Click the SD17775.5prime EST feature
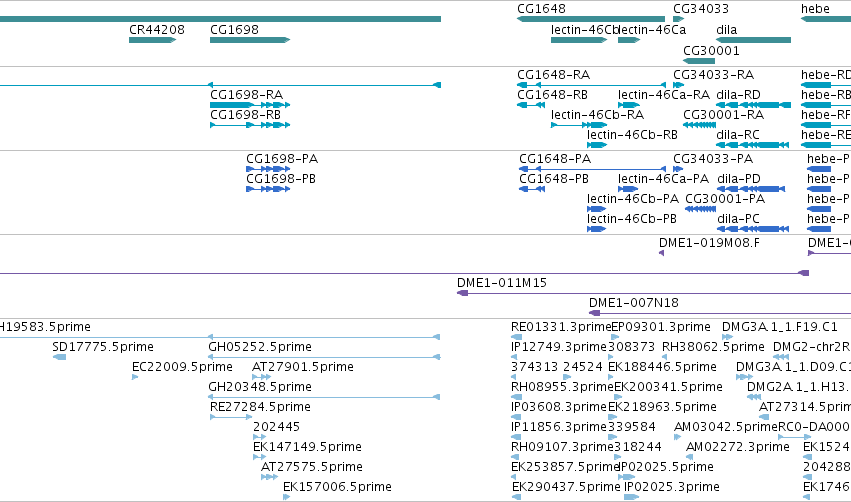The height and width of the screenshot is (502, 851). click(60, 357)
